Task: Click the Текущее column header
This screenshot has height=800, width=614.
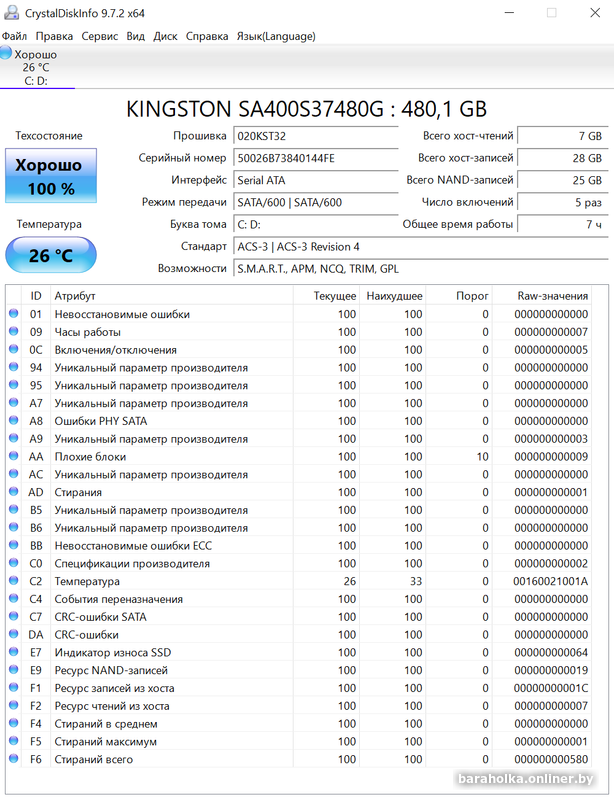Action: click(x=326, y=295)
